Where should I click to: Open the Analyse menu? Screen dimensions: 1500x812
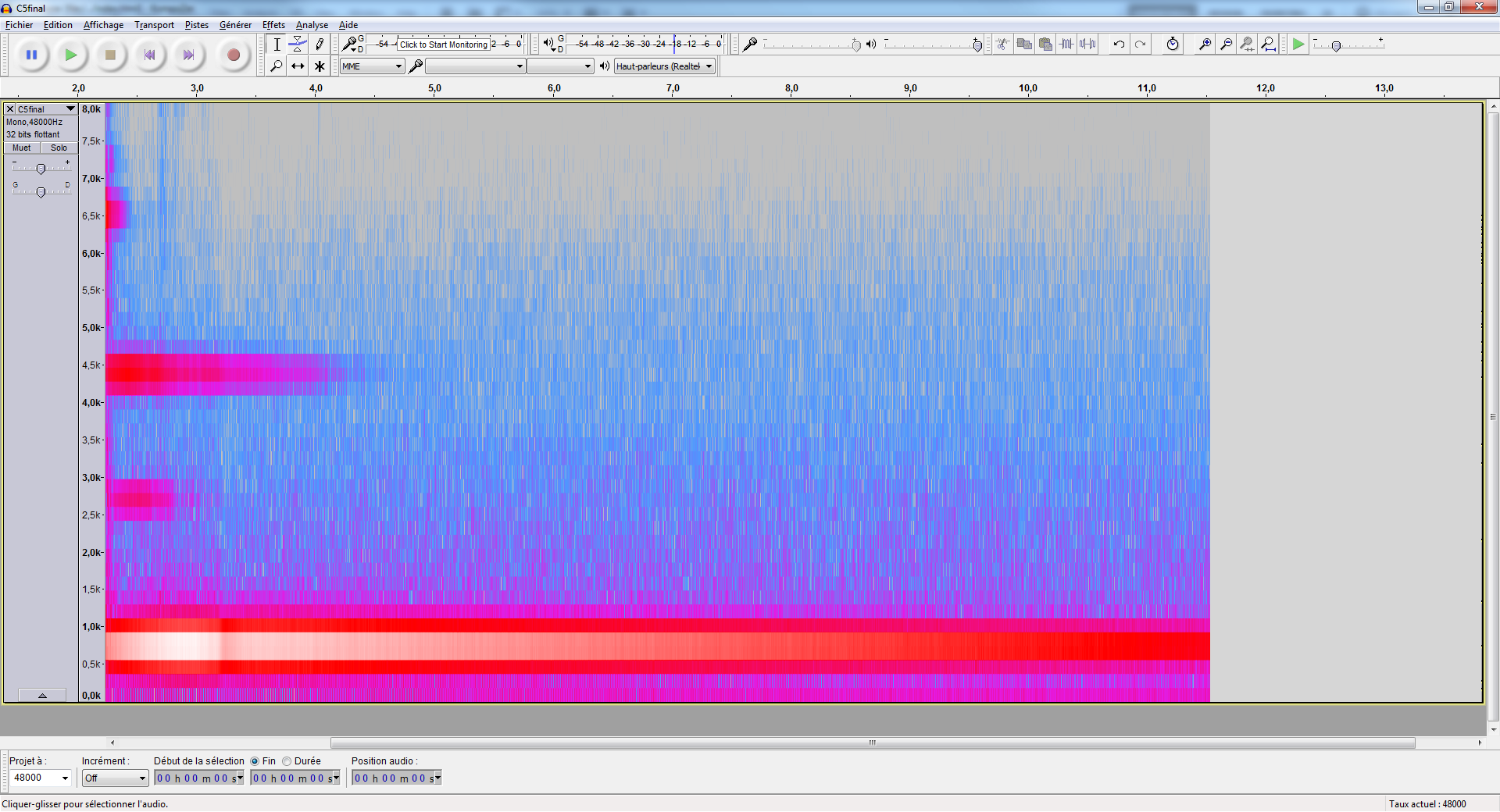(312, 25)
